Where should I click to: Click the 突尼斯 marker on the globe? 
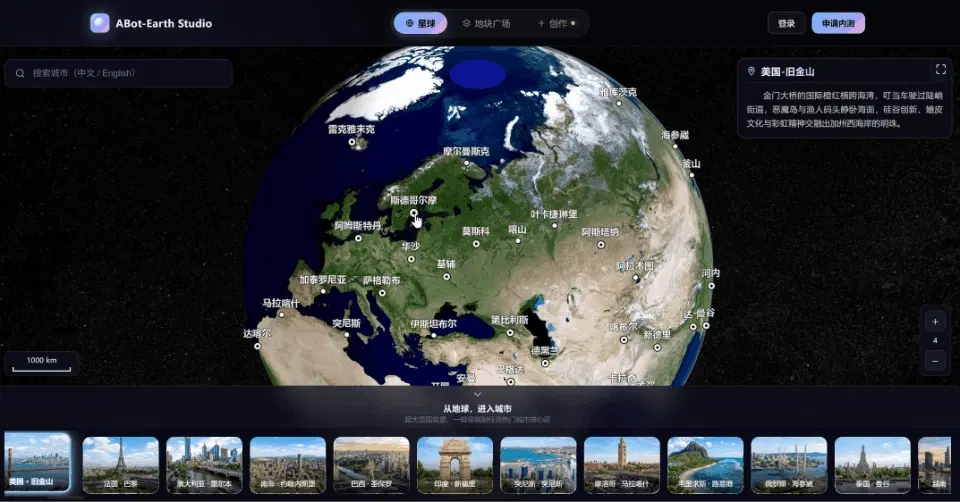pyautogui.click(x=347, y=334)
